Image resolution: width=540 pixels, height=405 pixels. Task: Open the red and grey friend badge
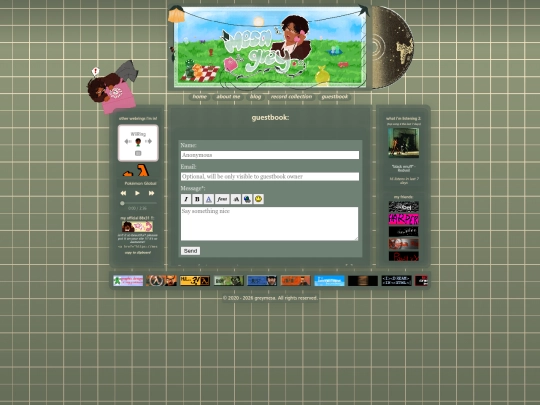[x=404, y=244]
